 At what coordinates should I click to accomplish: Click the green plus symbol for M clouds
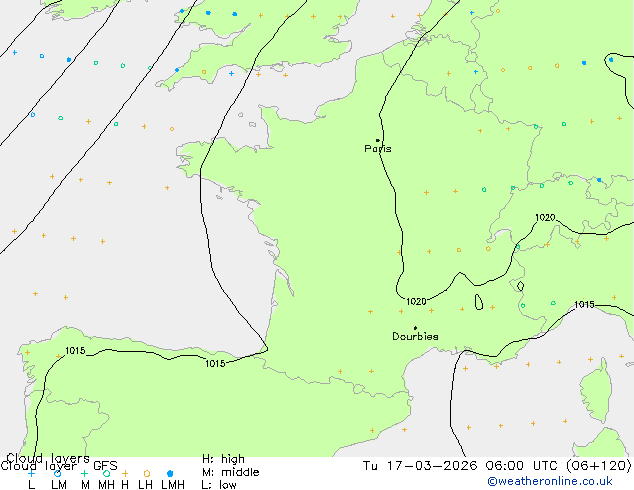pos(84,473)
